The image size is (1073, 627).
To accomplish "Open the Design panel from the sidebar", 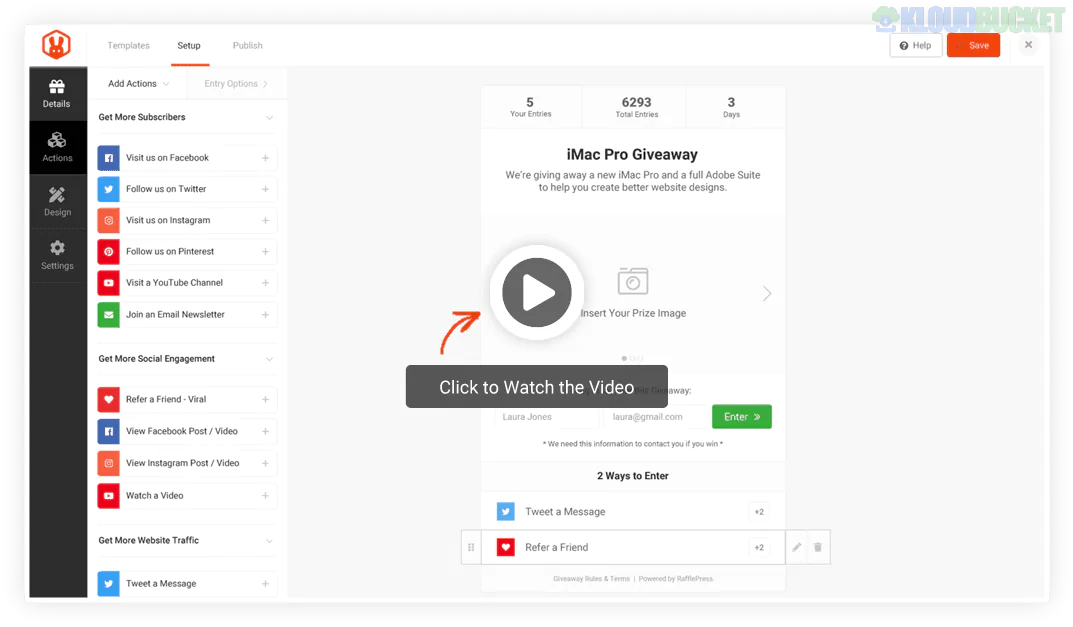I will point(57,199).
